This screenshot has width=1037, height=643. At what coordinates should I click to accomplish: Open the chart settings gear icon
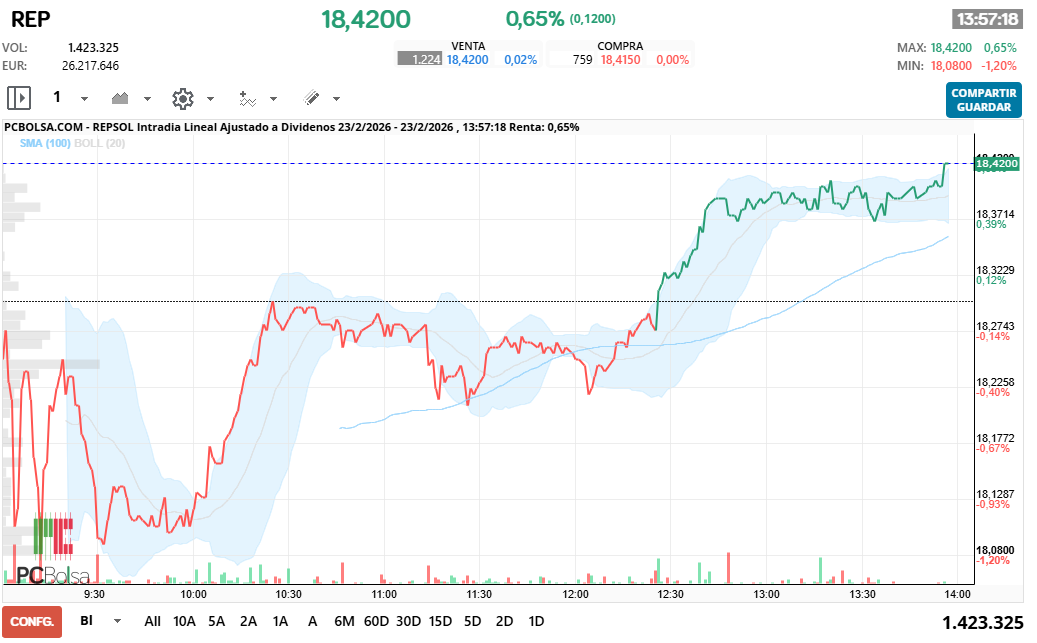(182, 98)
